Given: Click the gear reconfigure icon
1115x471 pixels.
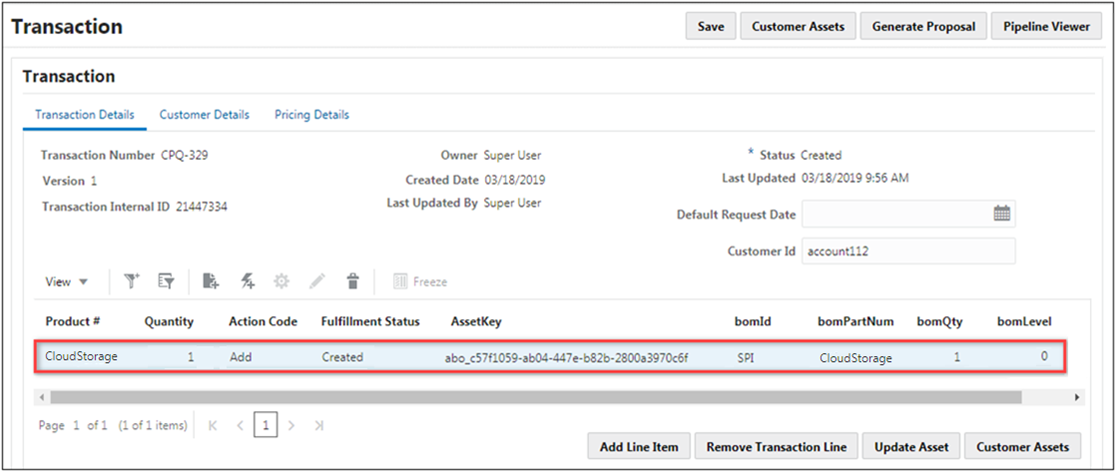Looking at the screenshot, I should pos(281,282).
